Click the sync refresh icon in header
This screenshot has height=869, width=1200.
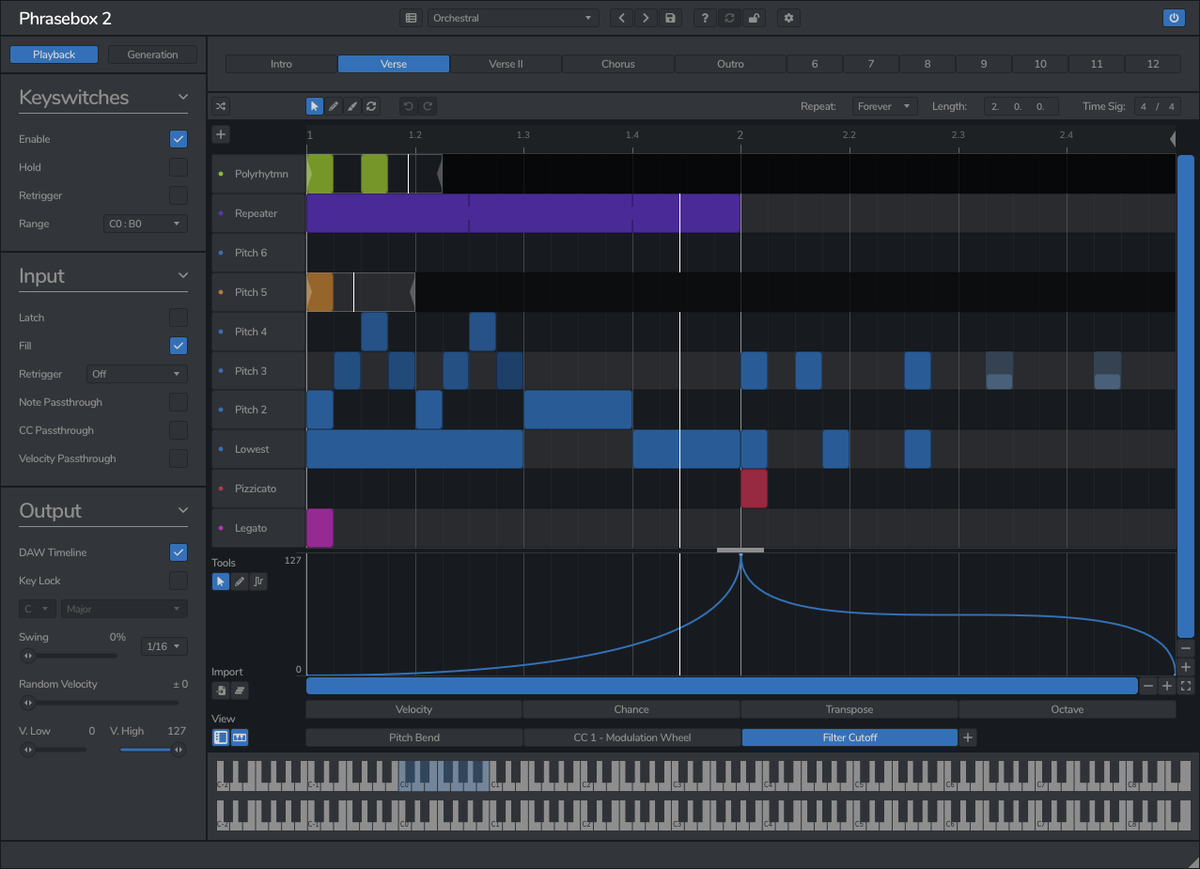[728, 18]
